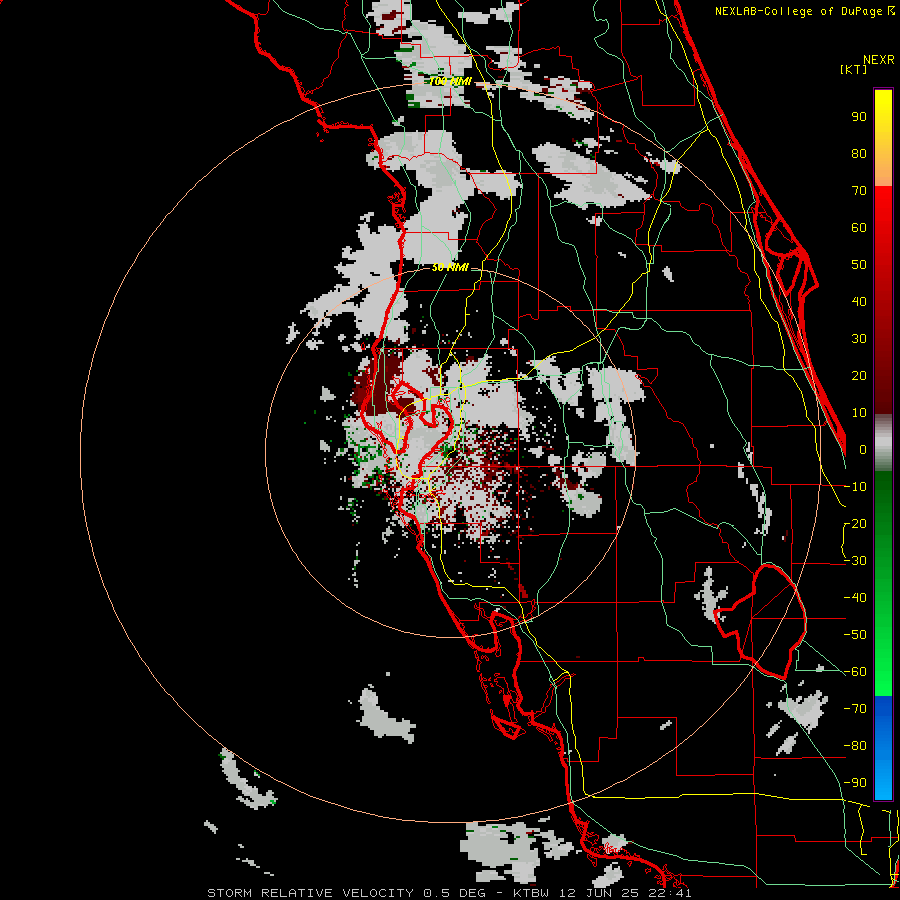
Task: Click the 50 value on the velocity scale
Action: 859,265
